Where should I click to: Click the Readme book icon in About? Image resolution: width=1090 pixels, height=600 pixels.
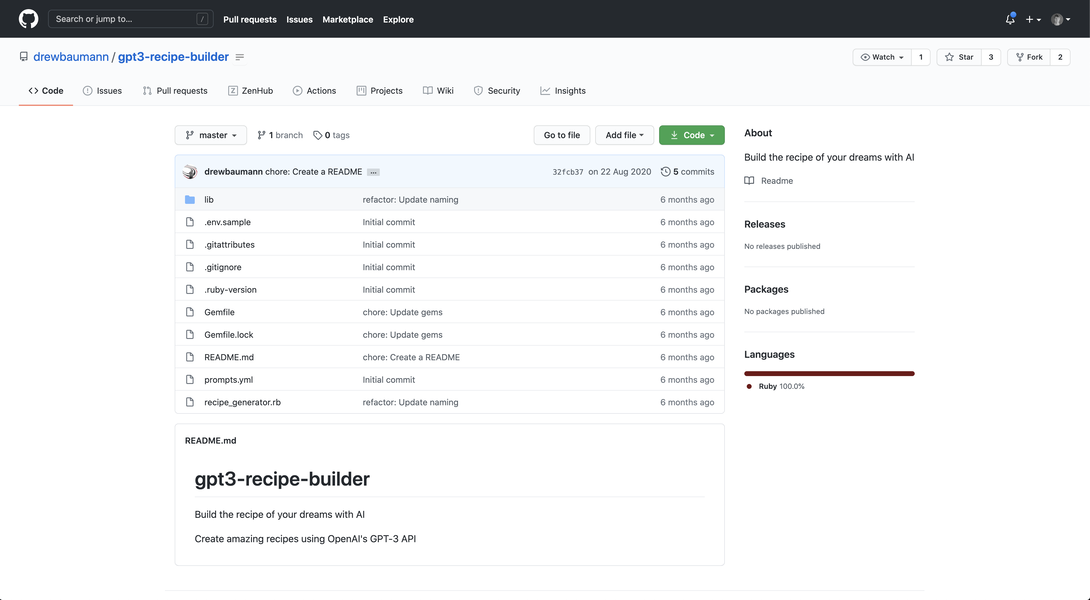point(748,180)
